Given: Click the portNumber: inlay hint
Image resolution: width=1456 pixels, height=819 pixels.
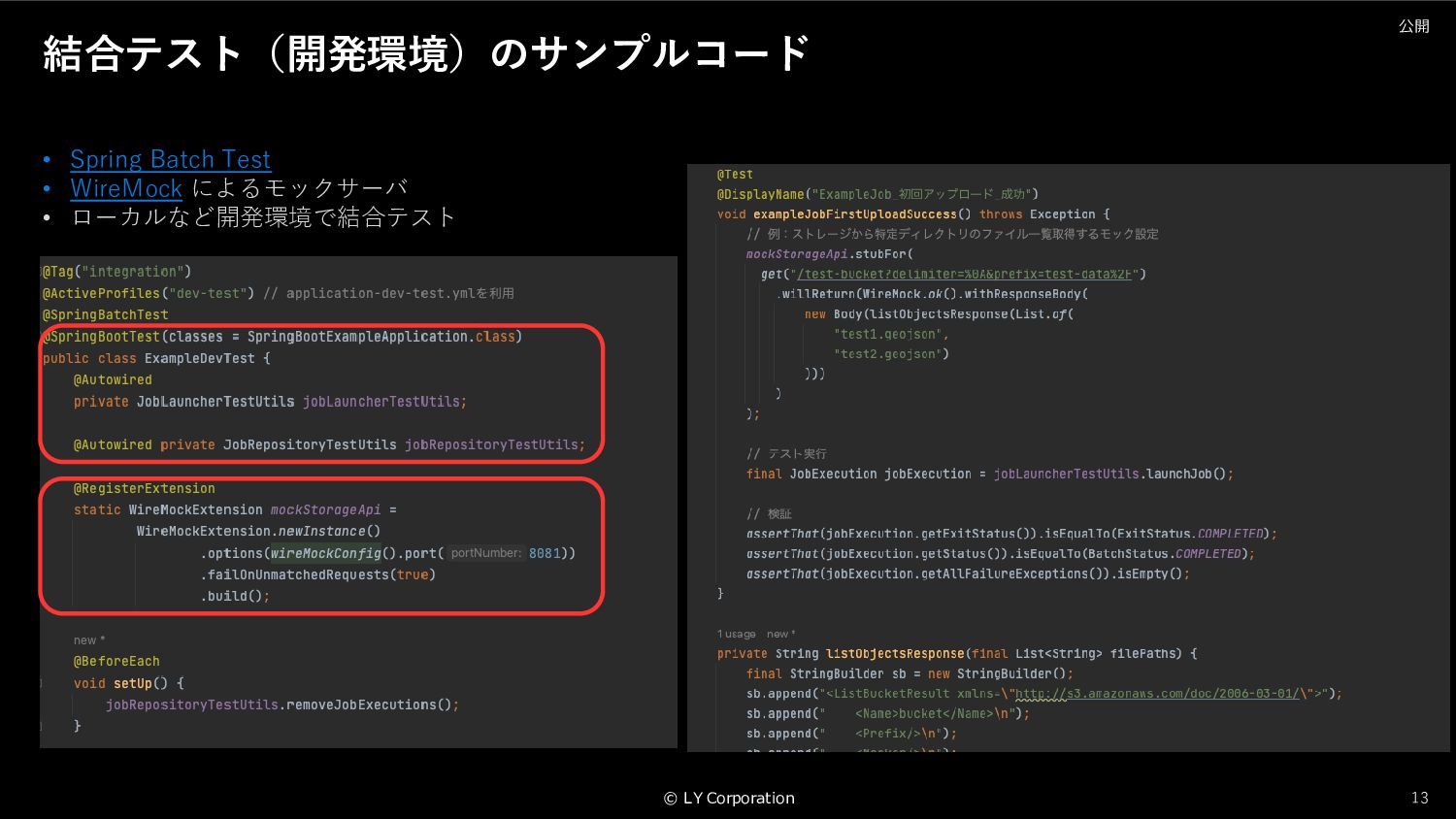Looking at the screenshot, I should (486, 553).
